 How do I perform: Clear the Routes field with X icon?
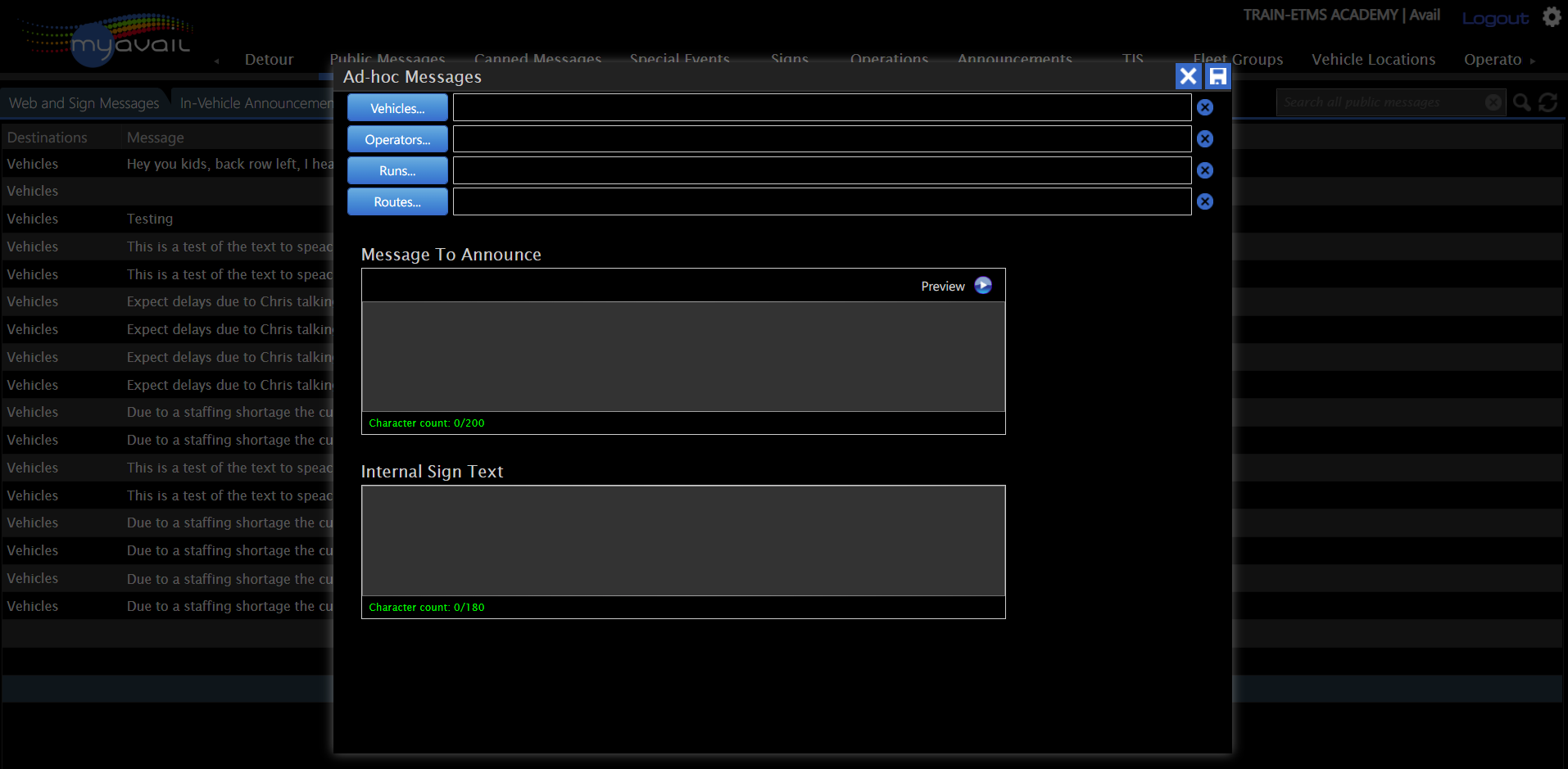tap(1204, 201)
